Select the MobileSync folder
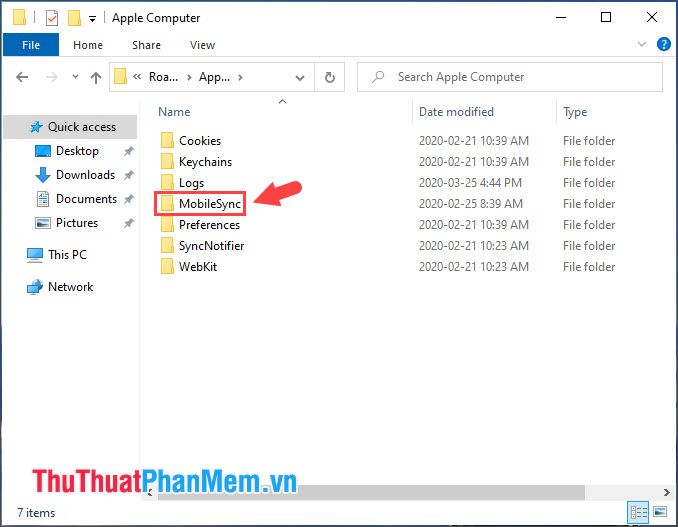The image size is (678, 527). pyautogui.click(x=210, y=204)
